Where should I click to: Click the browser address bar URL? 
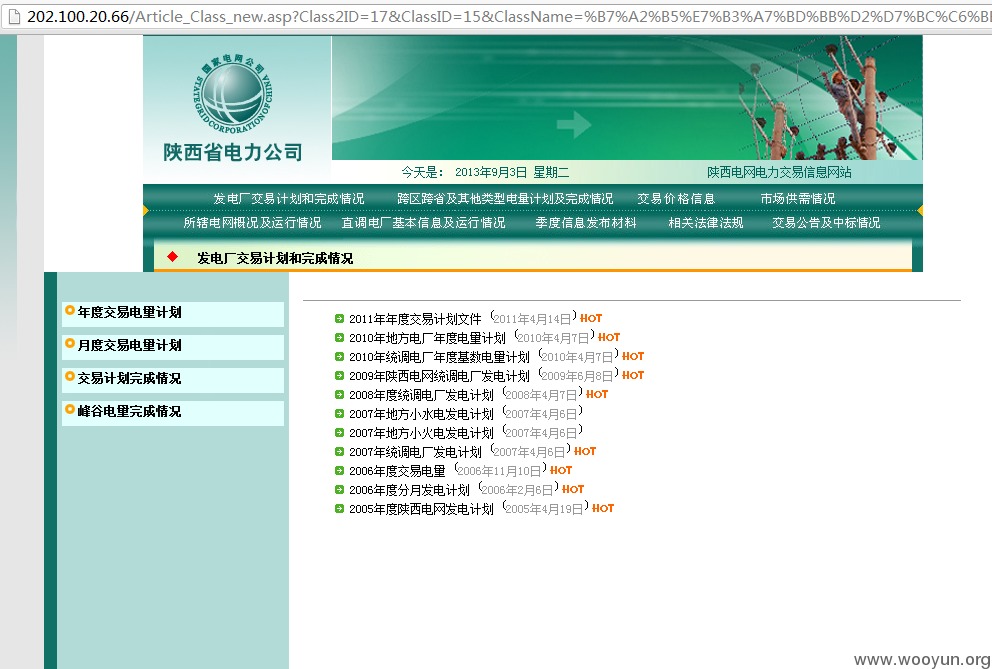509,16
